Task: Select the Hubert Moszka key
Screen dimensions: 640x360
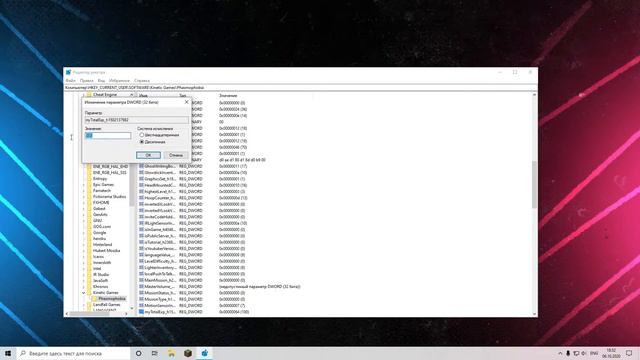Action: pos(106,251)
